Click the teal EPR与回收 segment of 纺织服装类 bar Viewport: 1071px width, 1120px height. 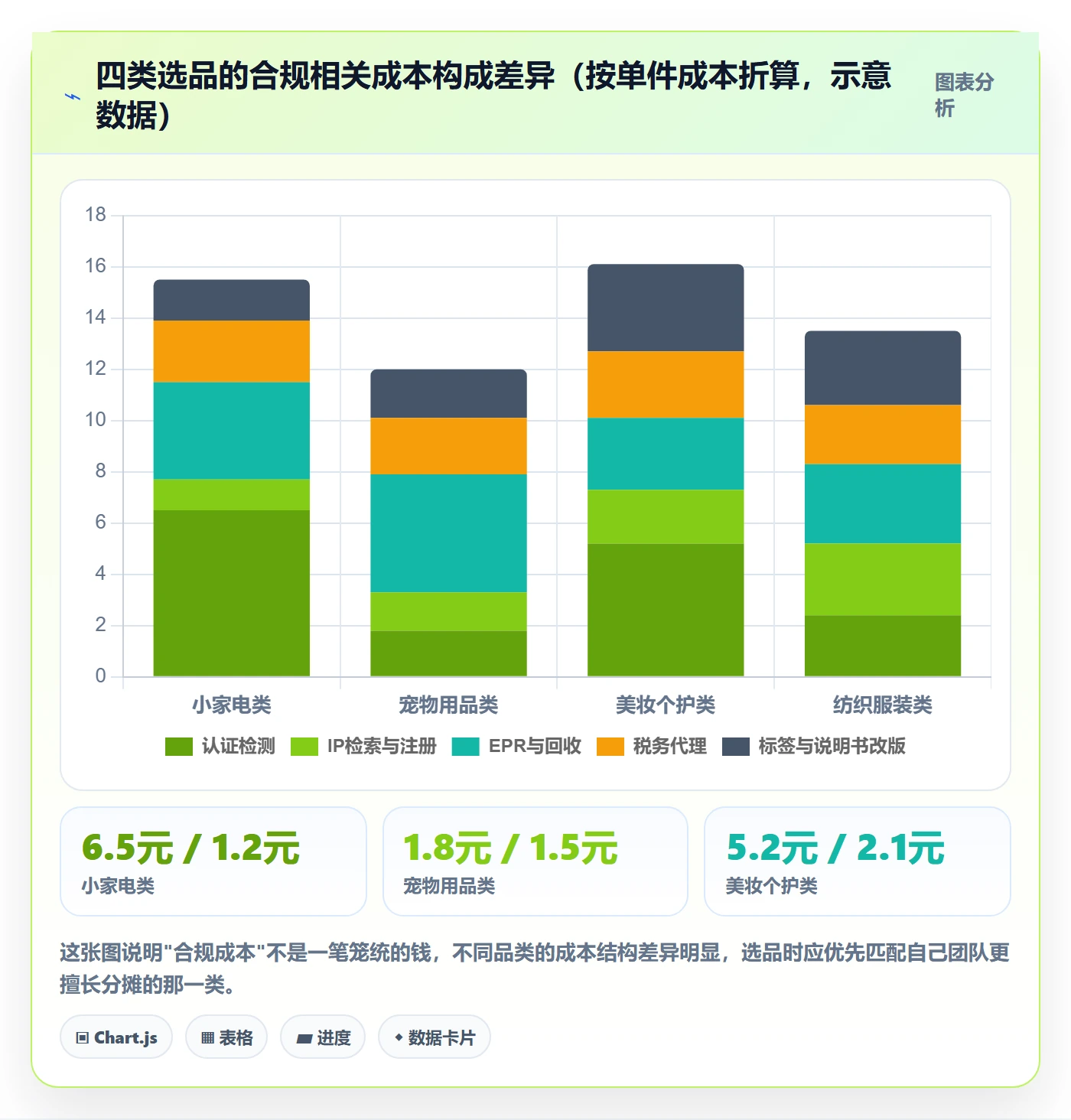coord(883,503)
